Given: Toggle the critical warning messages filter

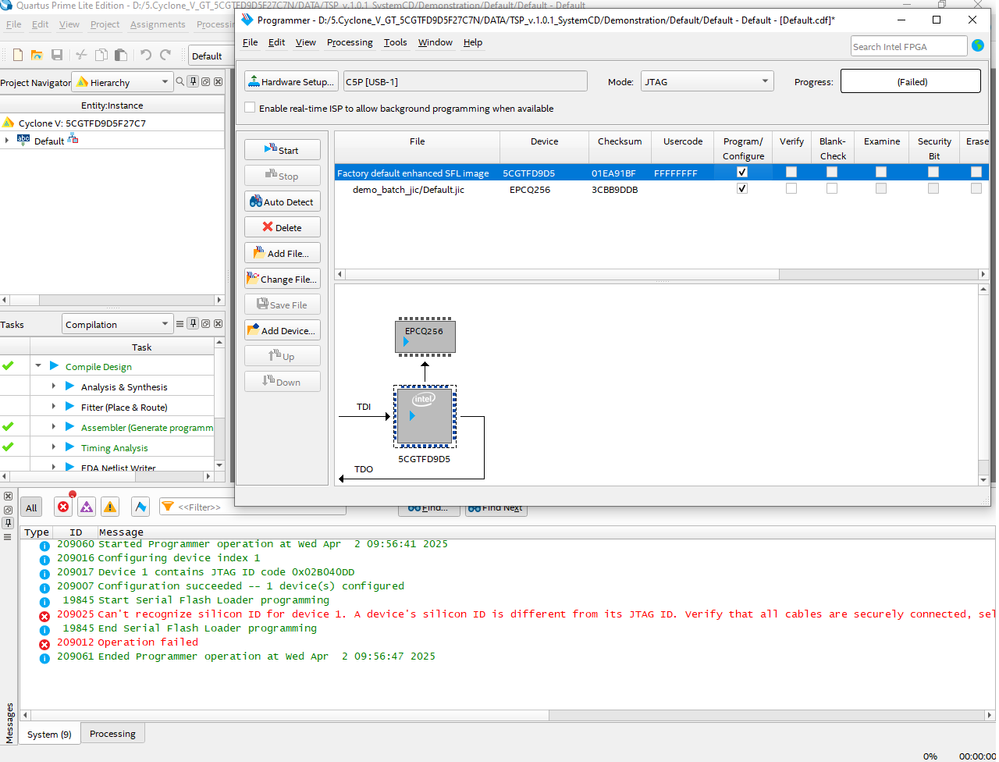Looking at the screenshot, I should click(x=87, y=507).
